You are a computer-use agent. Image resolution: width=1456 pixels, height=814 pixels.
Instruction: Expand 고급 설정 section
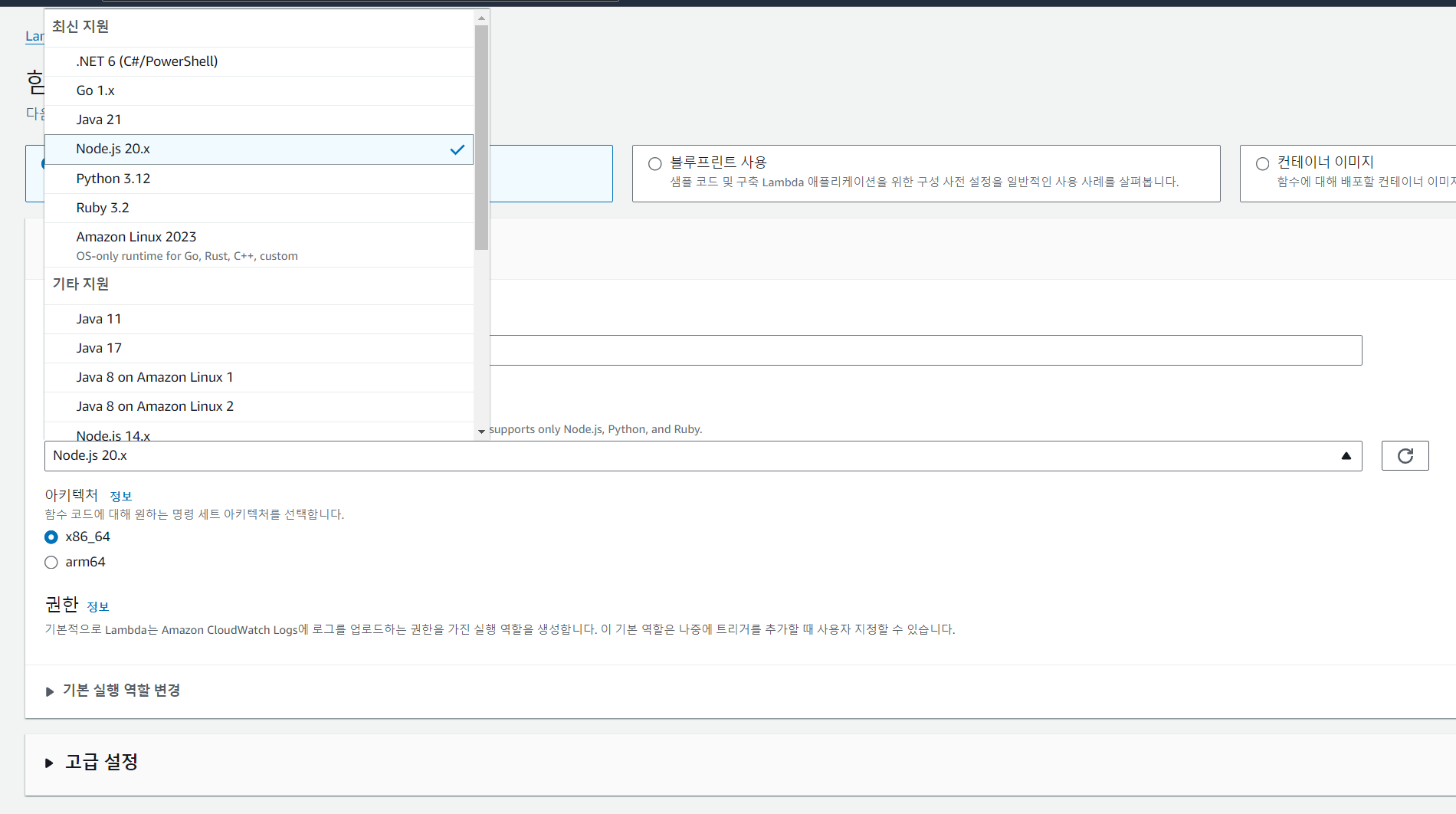pyautogui.click(x=92, y=762)
